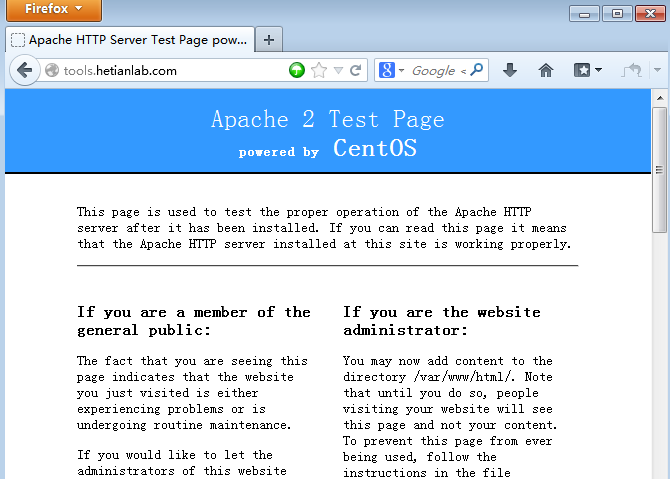Bookmark this page with the star
This screenshot has height=479, width=670.
click(x=319, y=70)
